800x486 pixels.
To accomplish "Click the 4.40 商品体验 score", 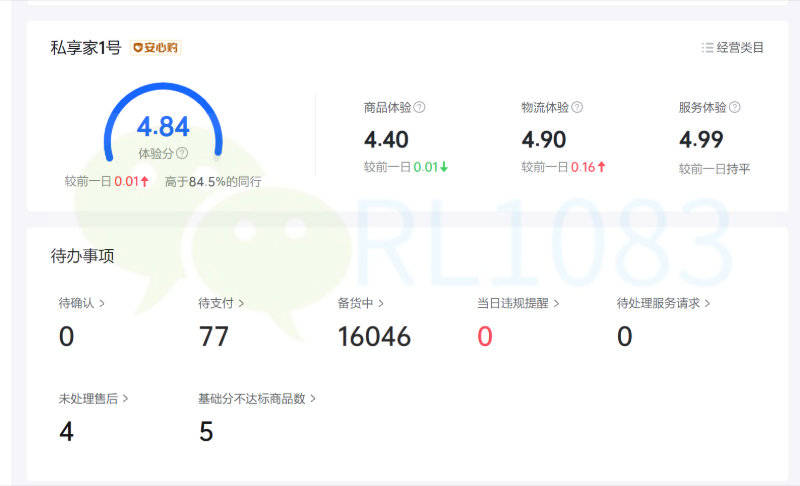I will [x=386, y=139].
